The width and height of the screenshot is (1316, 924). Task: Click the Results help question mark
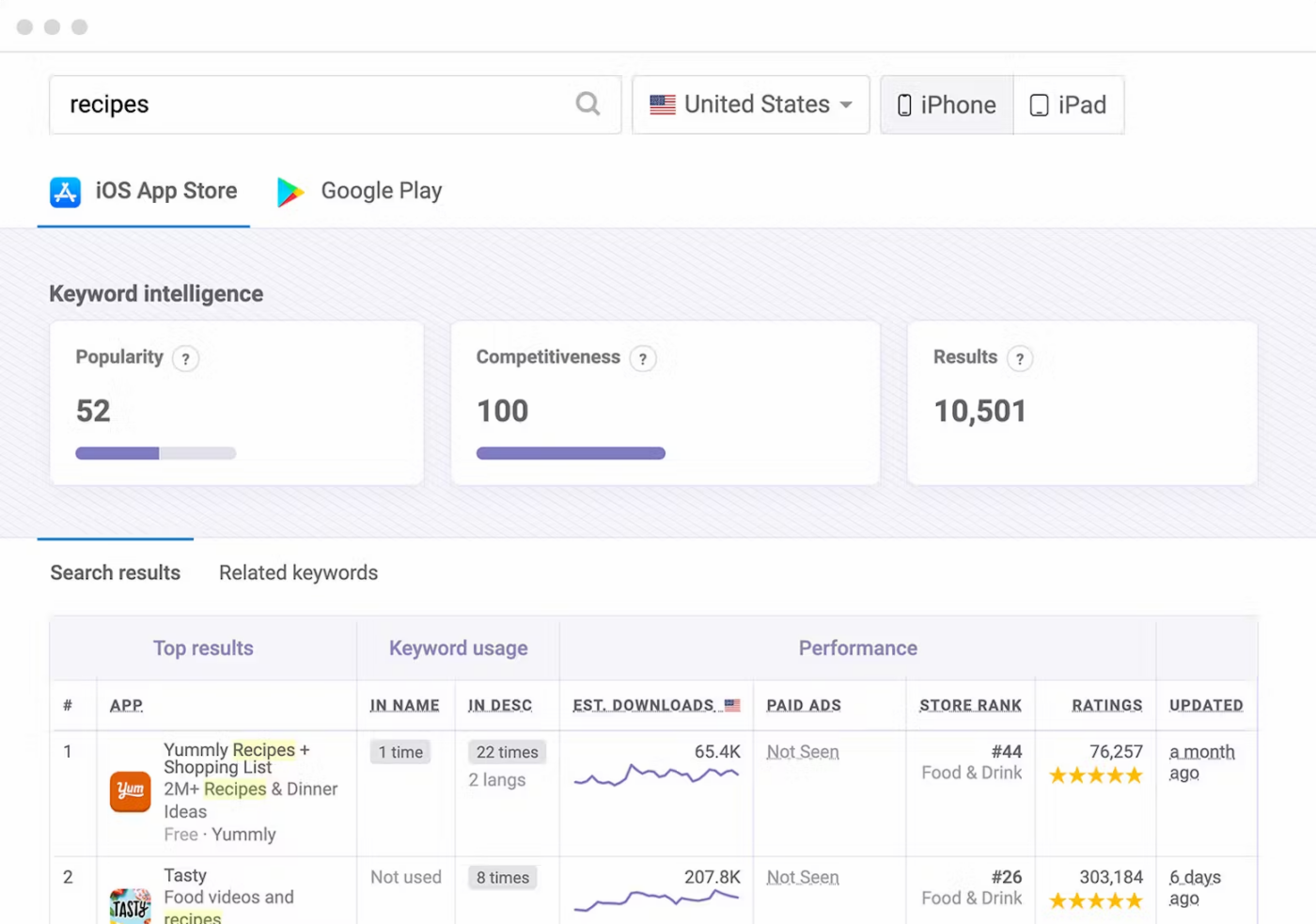tap(1020, 358)
